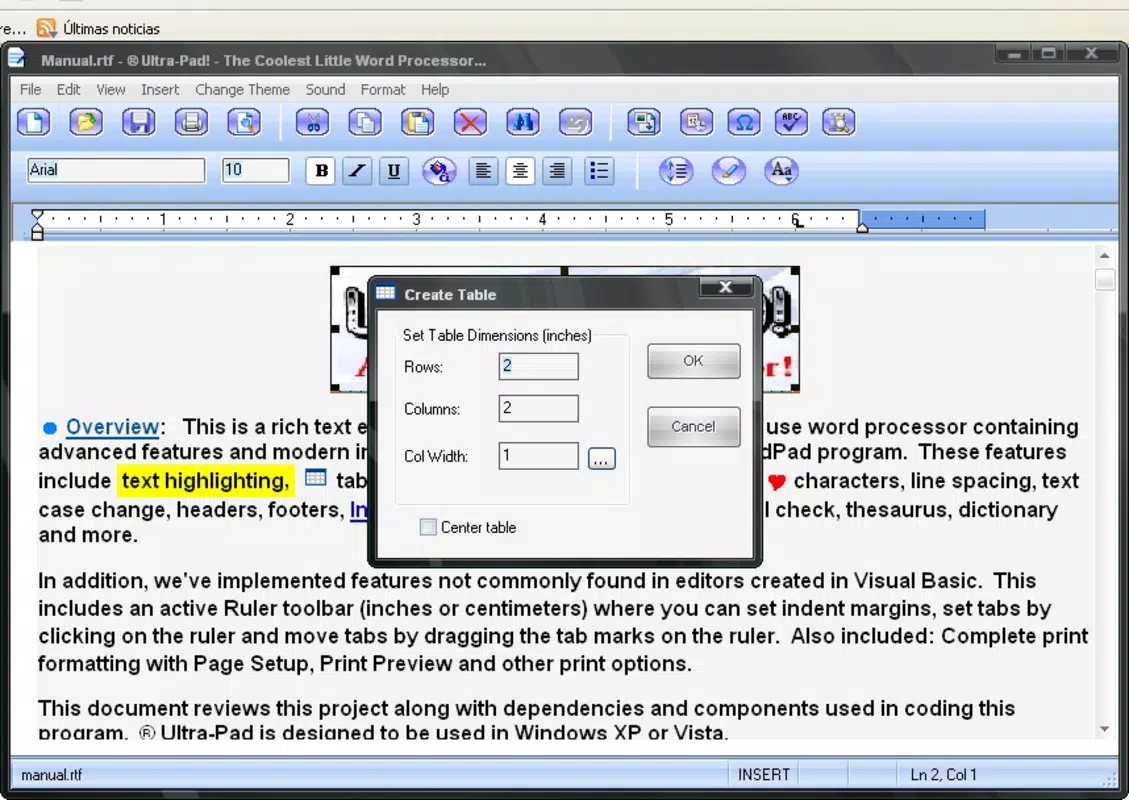Click the New document toolbar icon
Viewport: 1129px width, 800px height.
[x=34, y=122]
